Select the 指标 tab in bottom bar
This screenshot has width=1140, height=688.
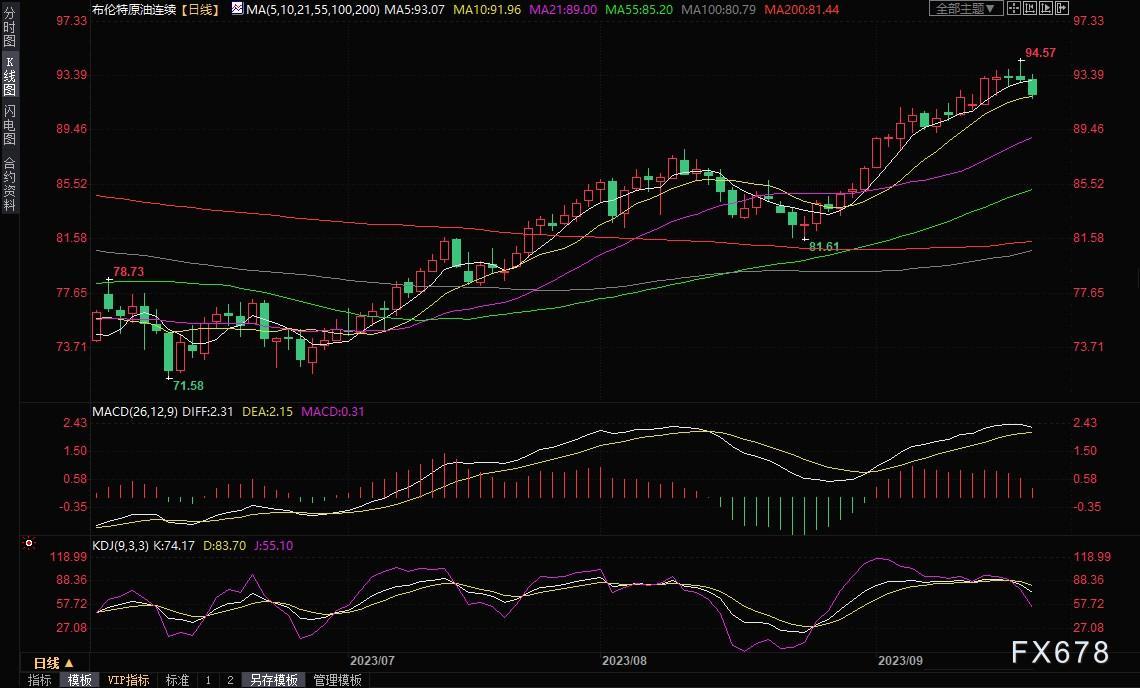pyautogui.click(x=40, y=680)
